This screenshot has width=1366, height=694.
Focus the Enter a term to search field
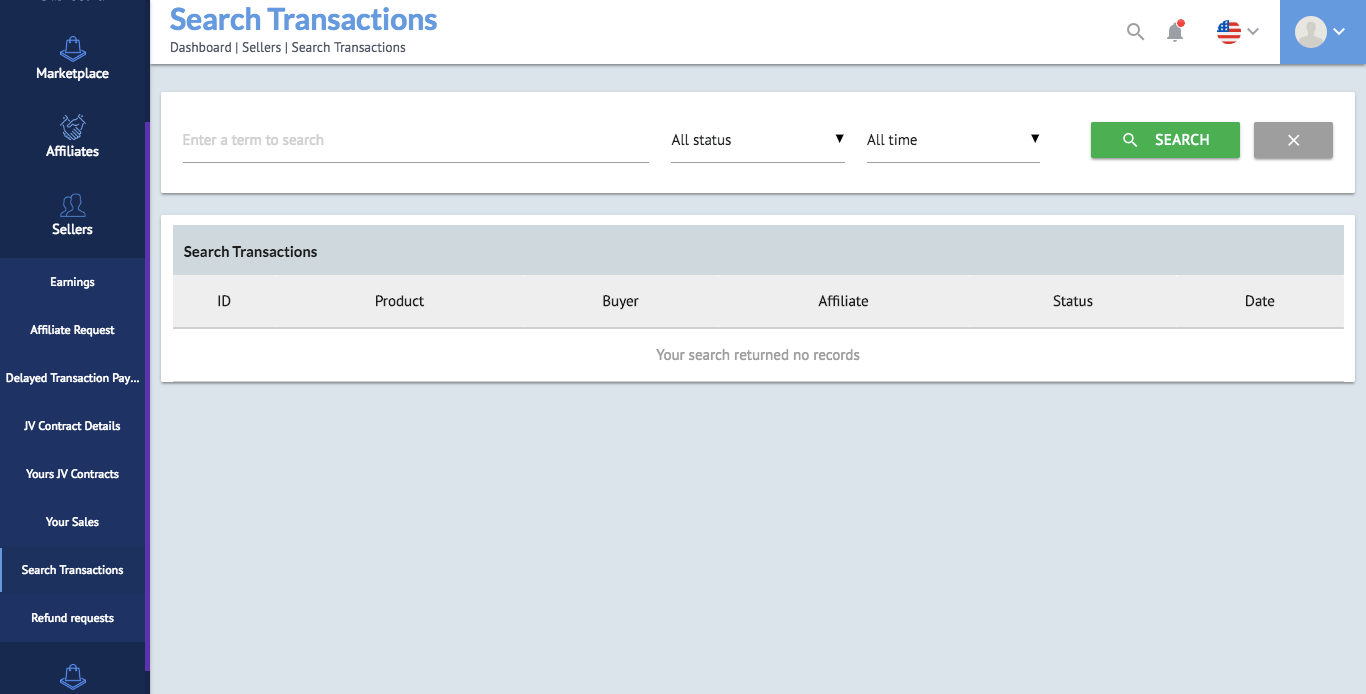coord(416,140)
